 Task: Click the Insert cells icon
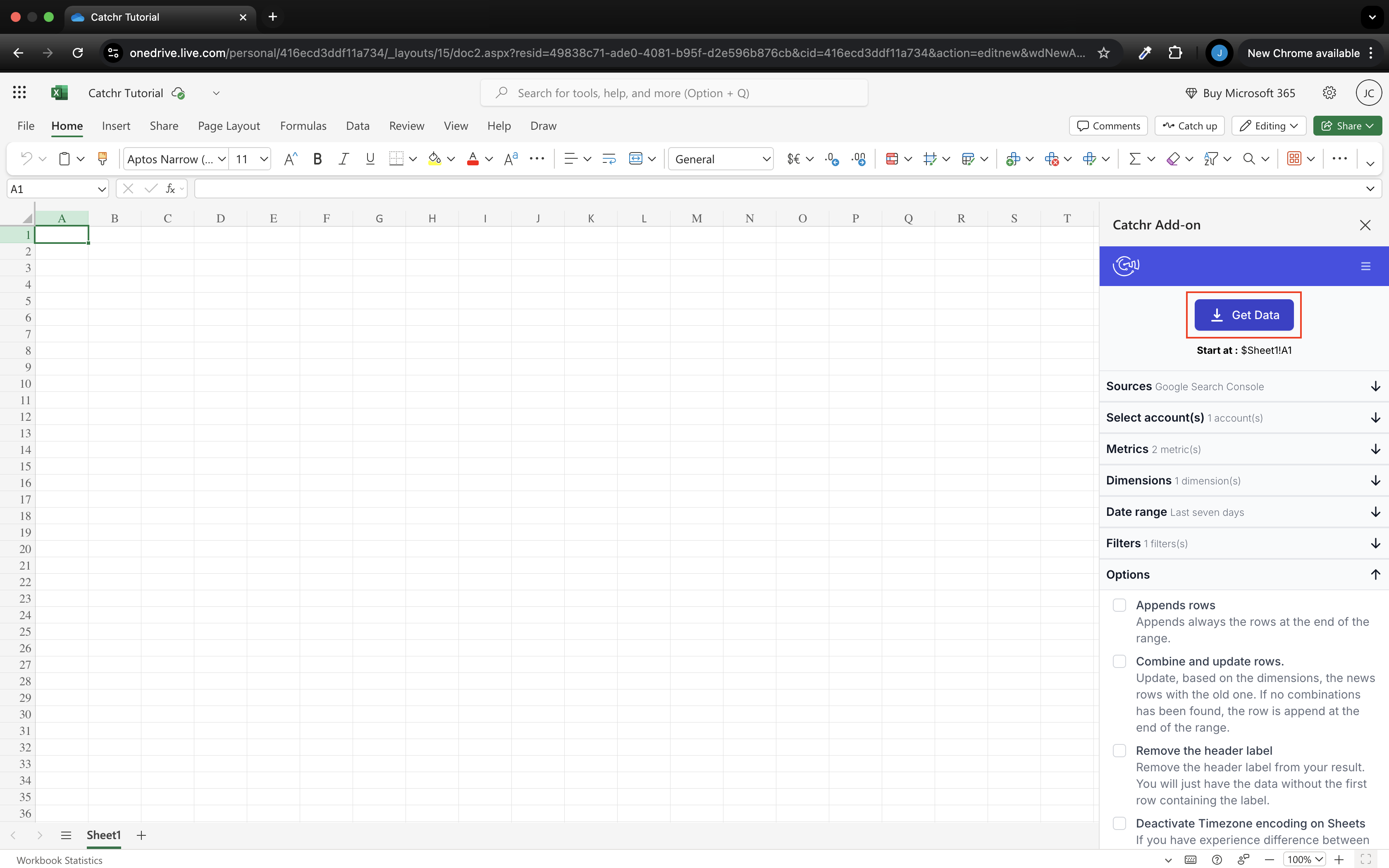tap(1013, 159)
